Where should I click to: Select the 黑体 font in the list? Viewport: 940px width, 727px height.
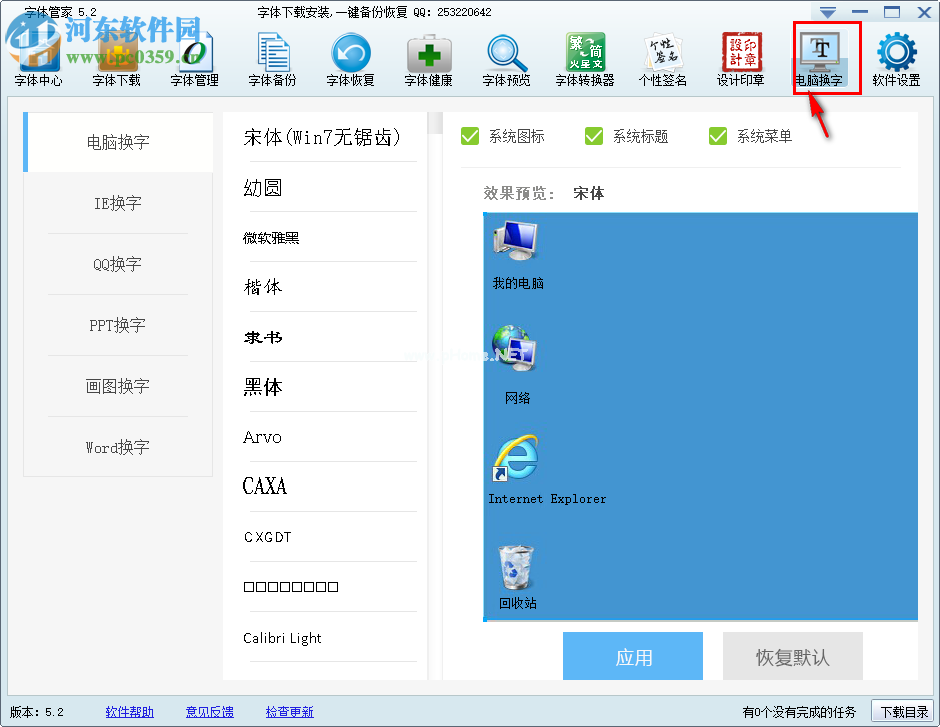point(262,387)
